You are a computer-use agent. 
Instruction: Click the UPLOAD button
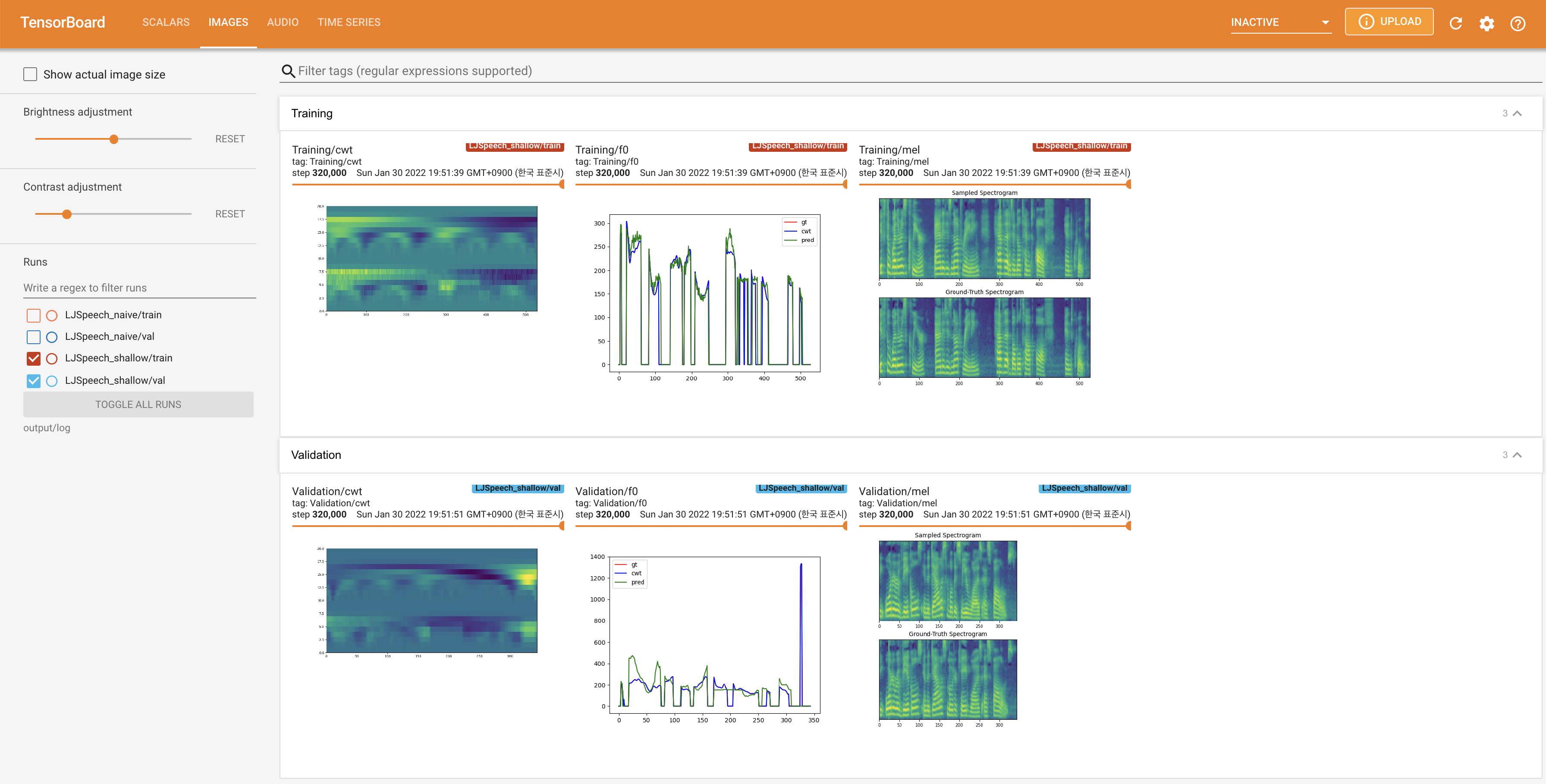[1389, 22]
